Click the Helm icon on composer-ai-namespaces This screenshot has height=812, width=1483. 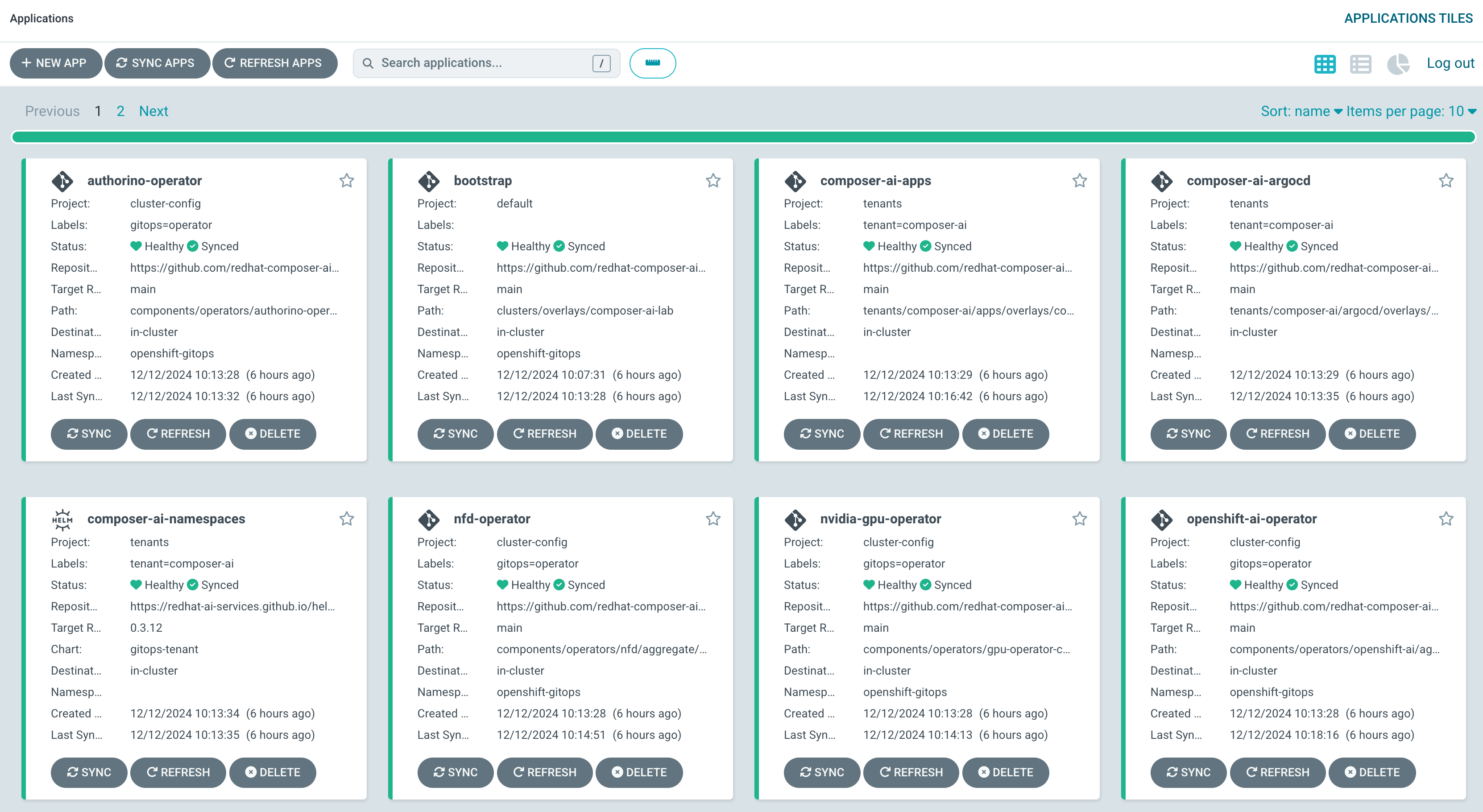point(62,519)
